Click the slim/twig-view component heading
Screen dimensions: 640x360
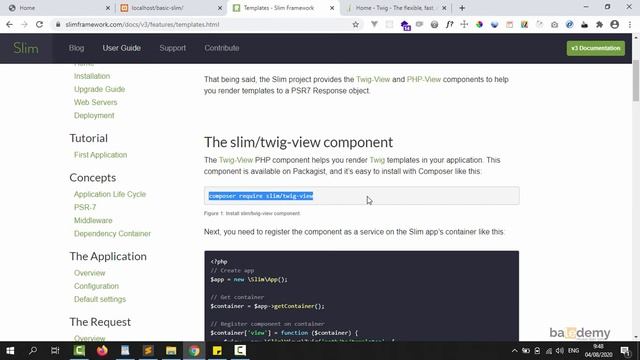click(298, 142)
